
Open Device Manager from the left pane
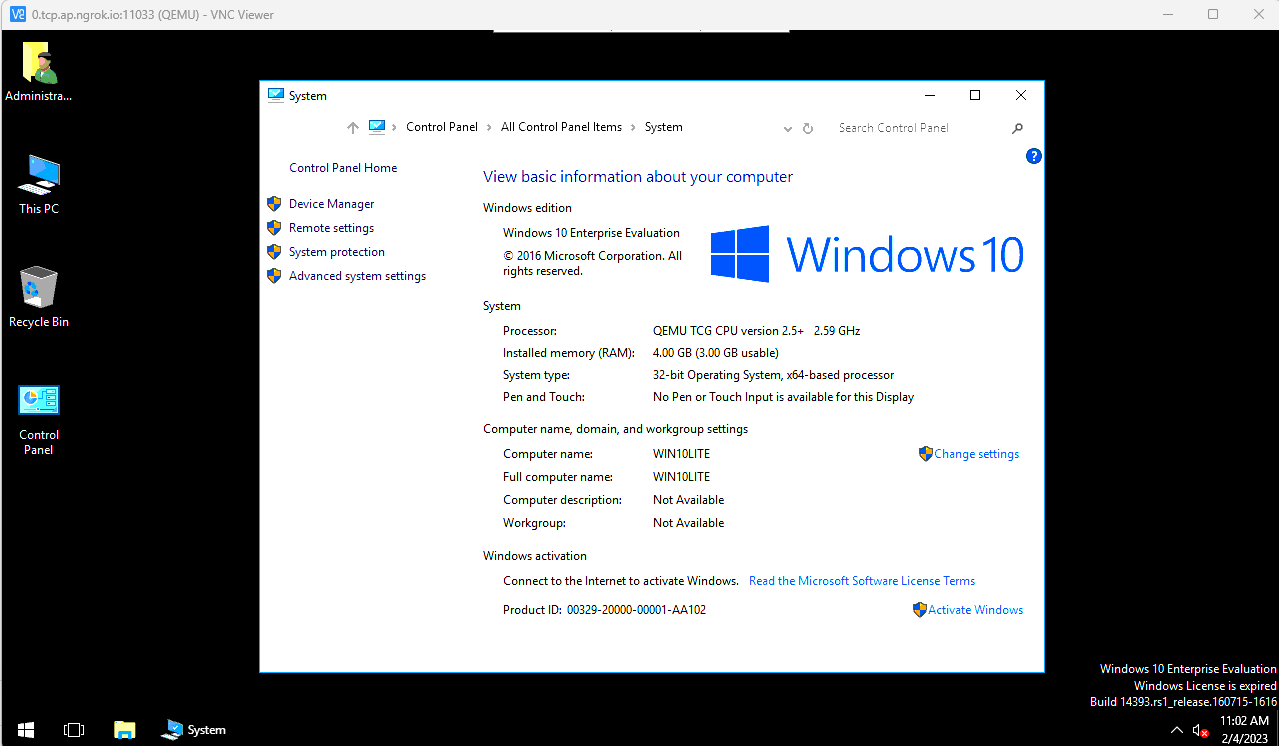pyautogui.click(x=331, y=204)
